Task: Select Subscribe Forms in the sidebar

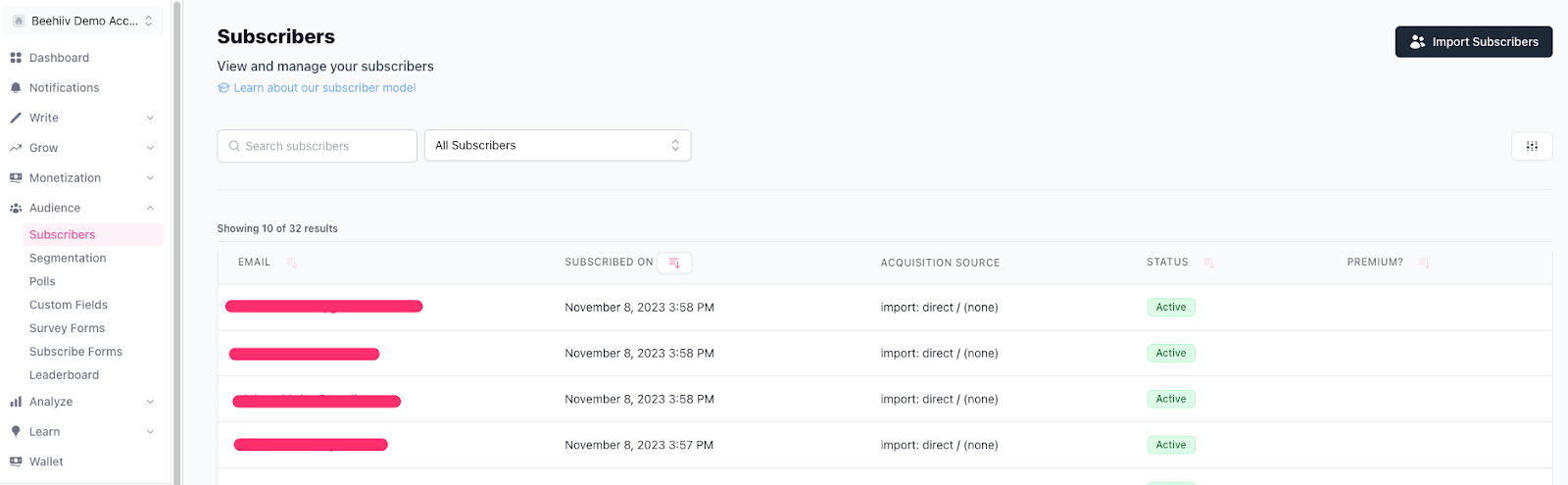Action: tap(75, 352)
